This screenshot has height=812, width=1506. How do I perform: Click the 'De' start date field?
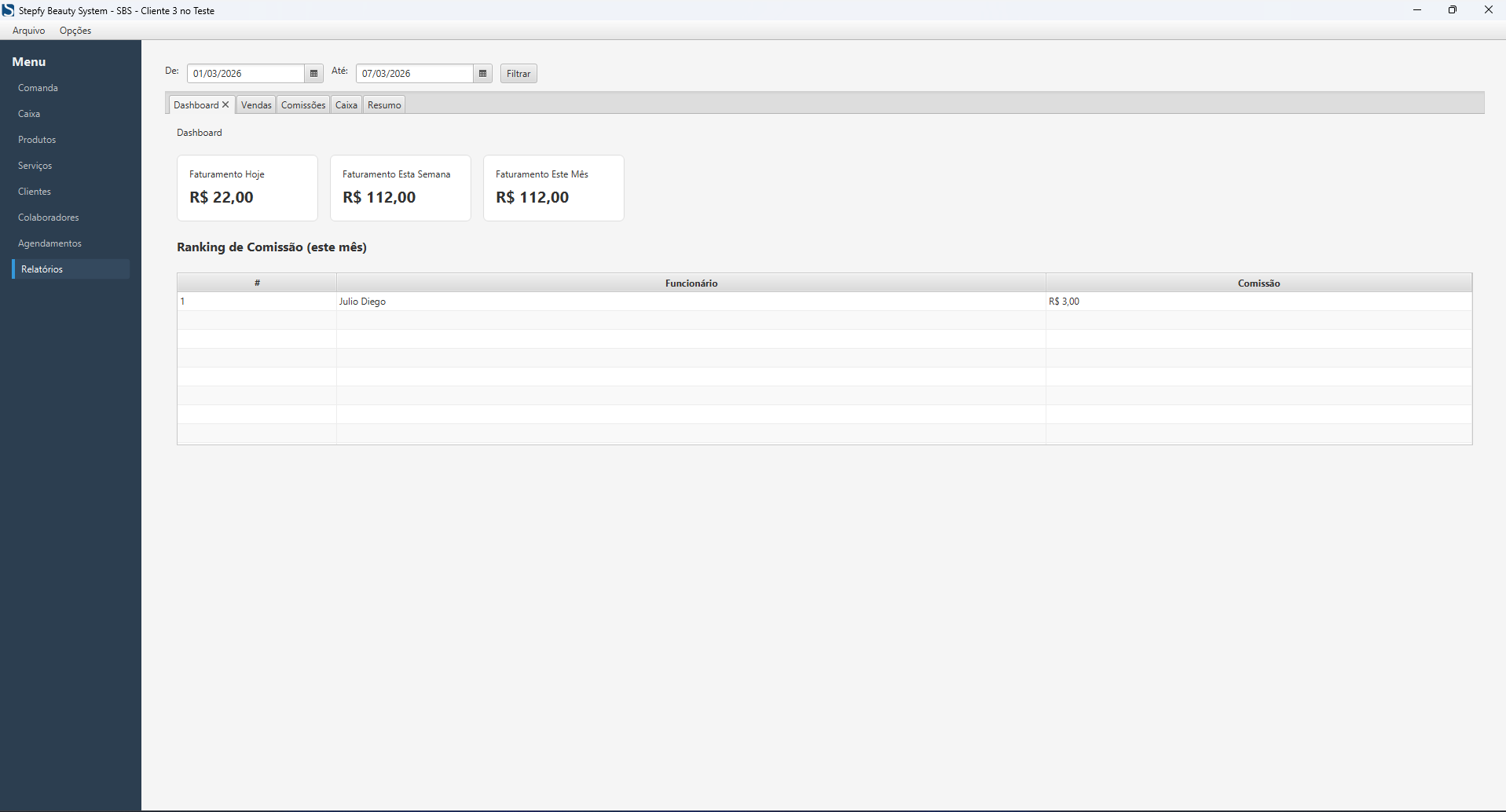[x=245, y=74]
